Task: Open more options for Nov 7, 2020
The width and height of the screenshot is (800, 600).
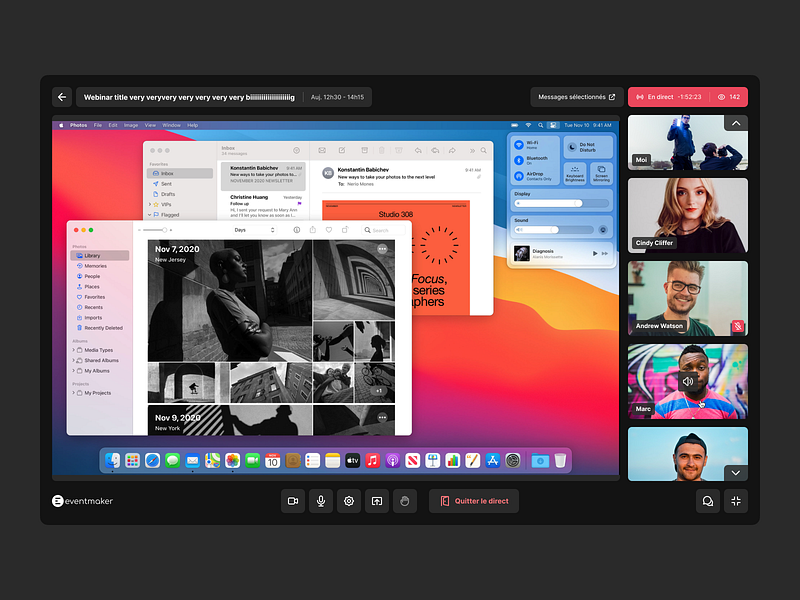Action: coord(382,249)
